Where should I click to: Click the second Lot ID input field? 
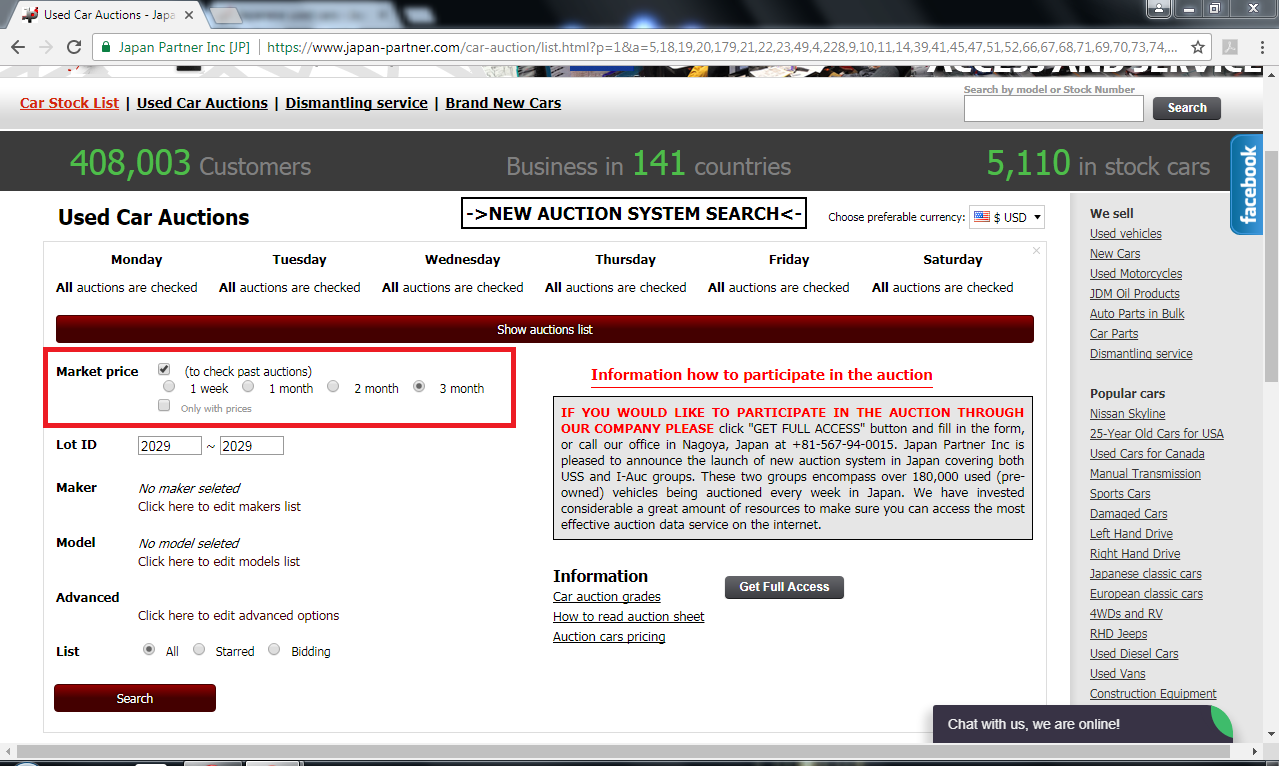click(252, 446)
